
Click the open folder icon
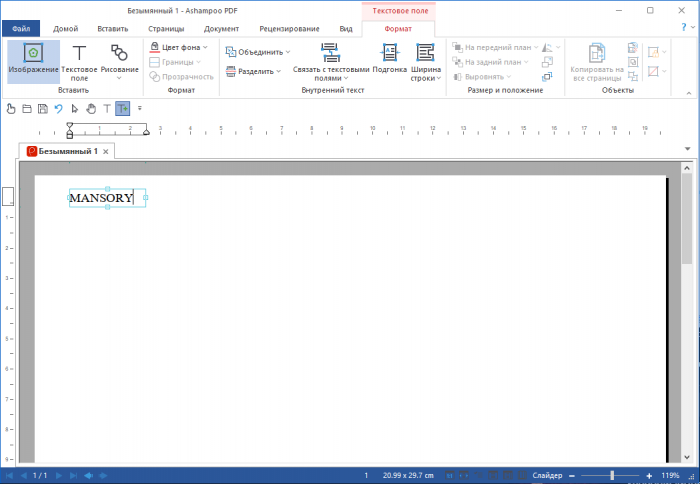pyautogui.click(x=27, y=108)
